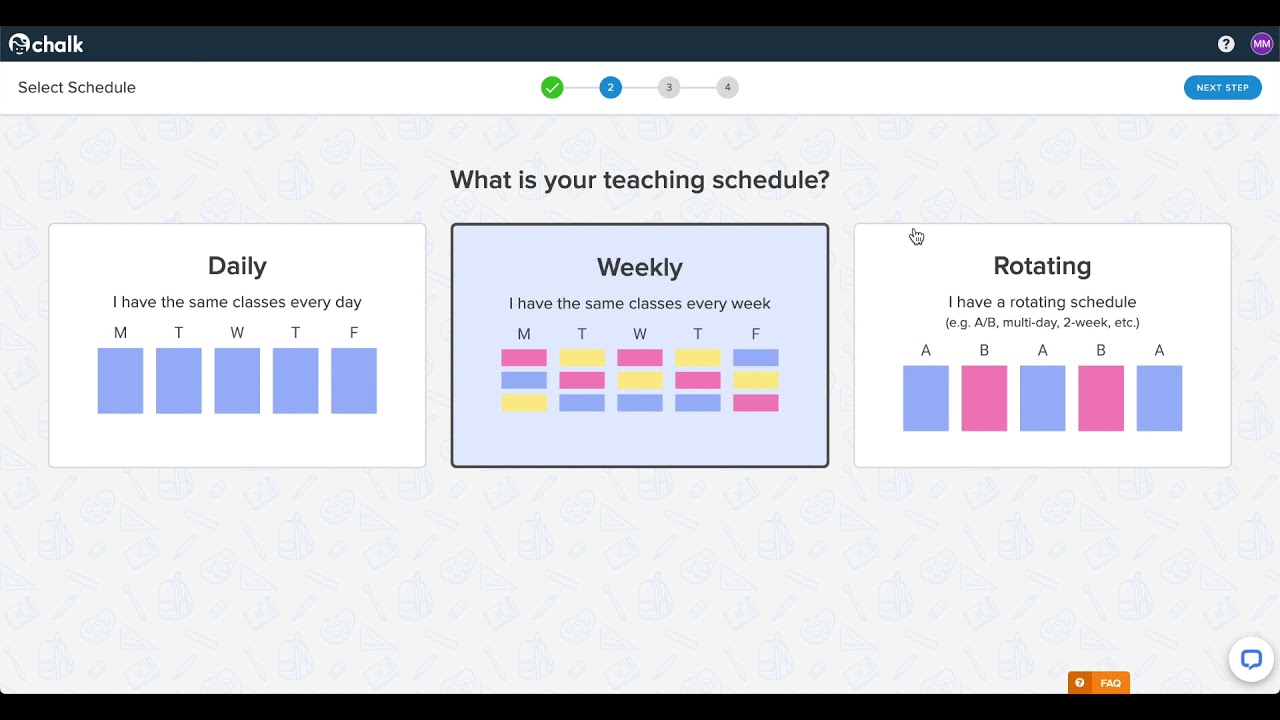Click the Monday yellow bar in Weekly

click(x=524, y=403)
